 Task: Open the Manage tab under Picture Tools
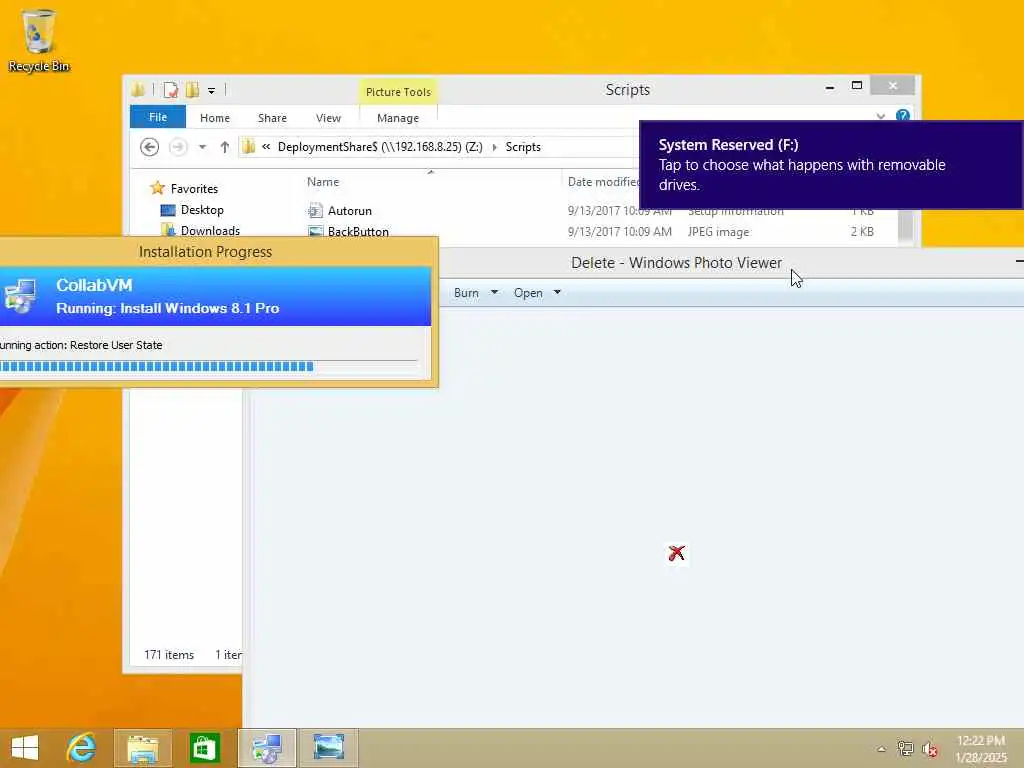tap(398, 118)
